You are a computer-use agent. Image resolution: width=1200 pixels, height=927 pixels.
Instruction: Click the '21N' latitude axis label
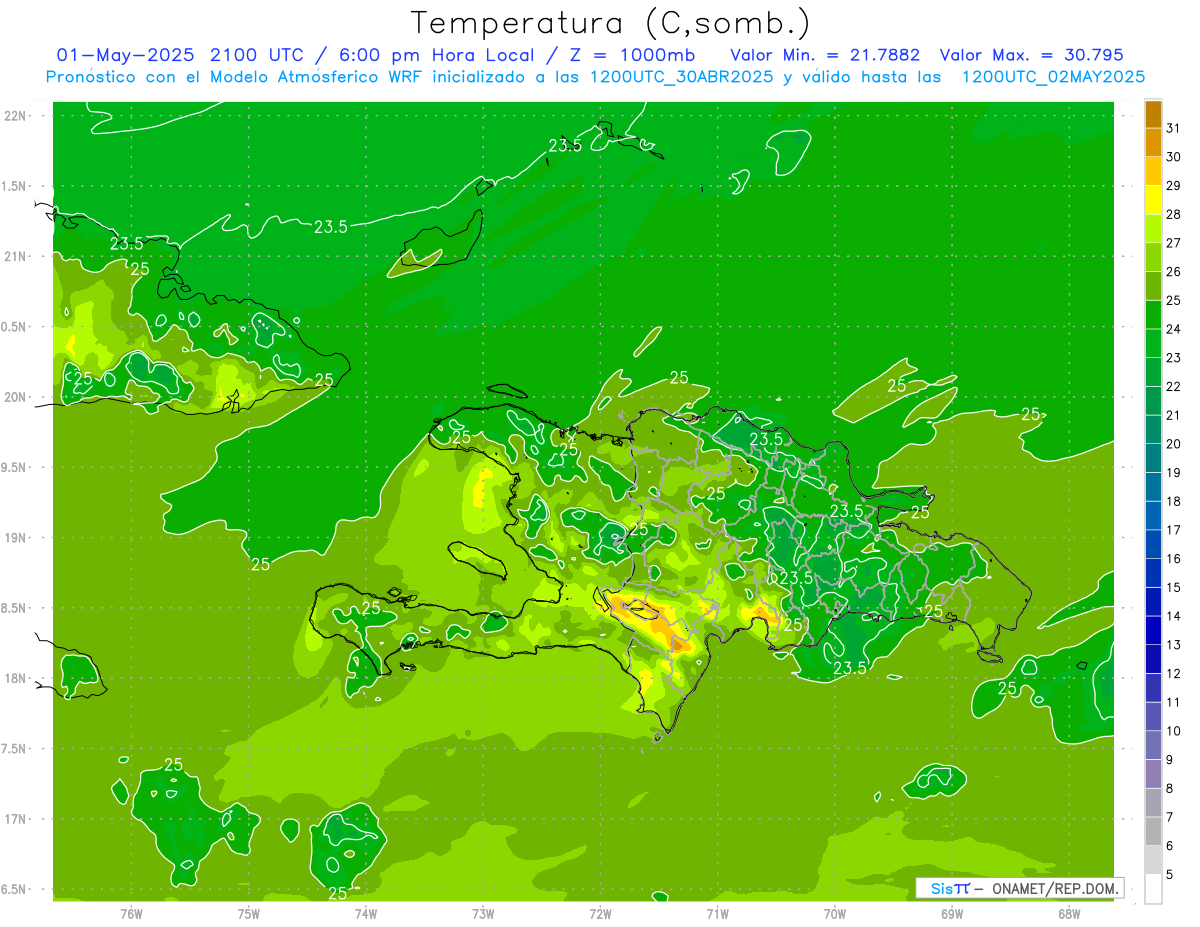click(x=16, y=257)
